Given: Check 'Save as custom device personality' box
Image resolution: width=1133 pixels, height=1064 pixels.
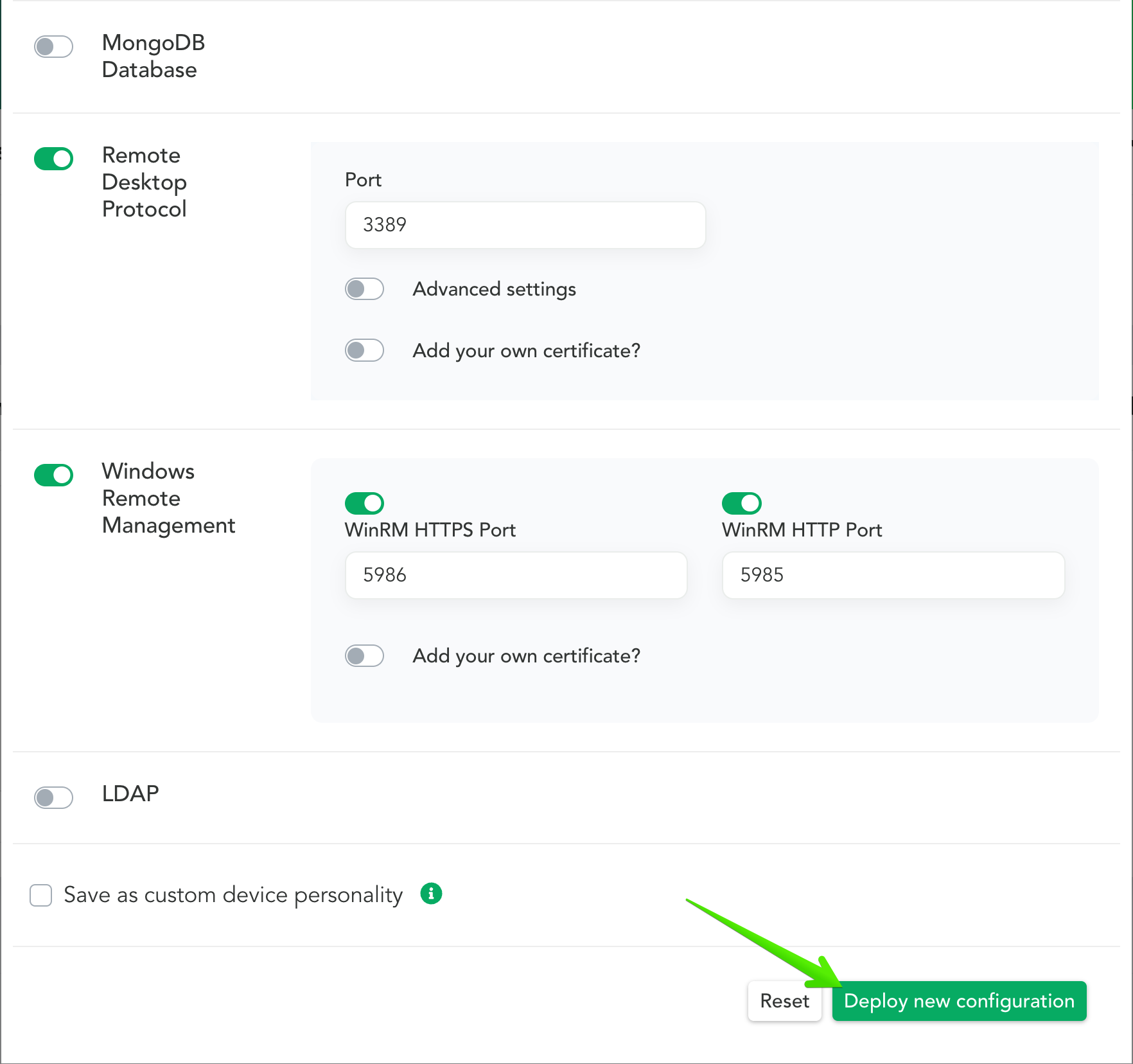Looking at the screenshot, I should tap(41, 895).
